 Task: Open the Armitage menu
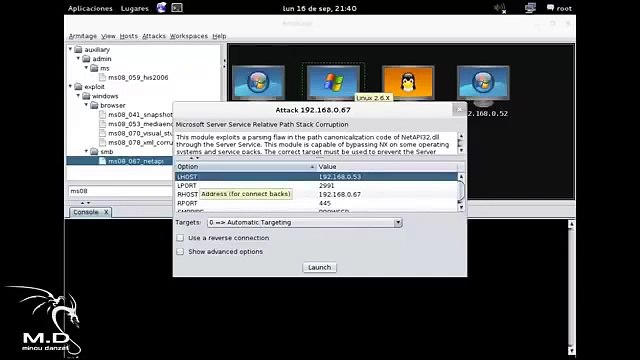tap(83, 36)
